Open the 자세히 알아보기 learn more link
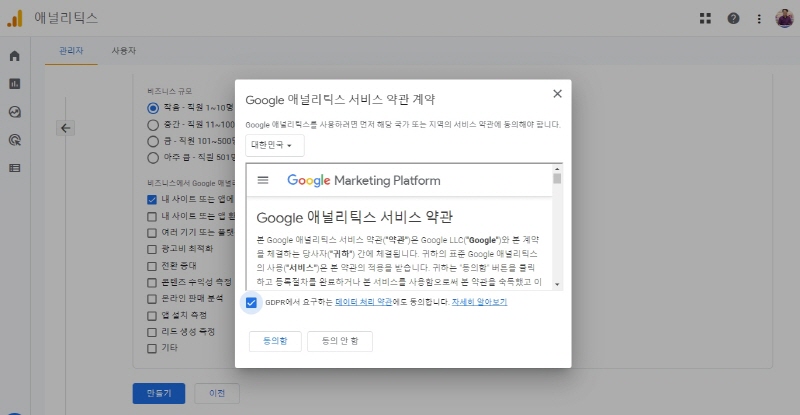The height and width of the screenshot is (415, 800). [479, 302]
